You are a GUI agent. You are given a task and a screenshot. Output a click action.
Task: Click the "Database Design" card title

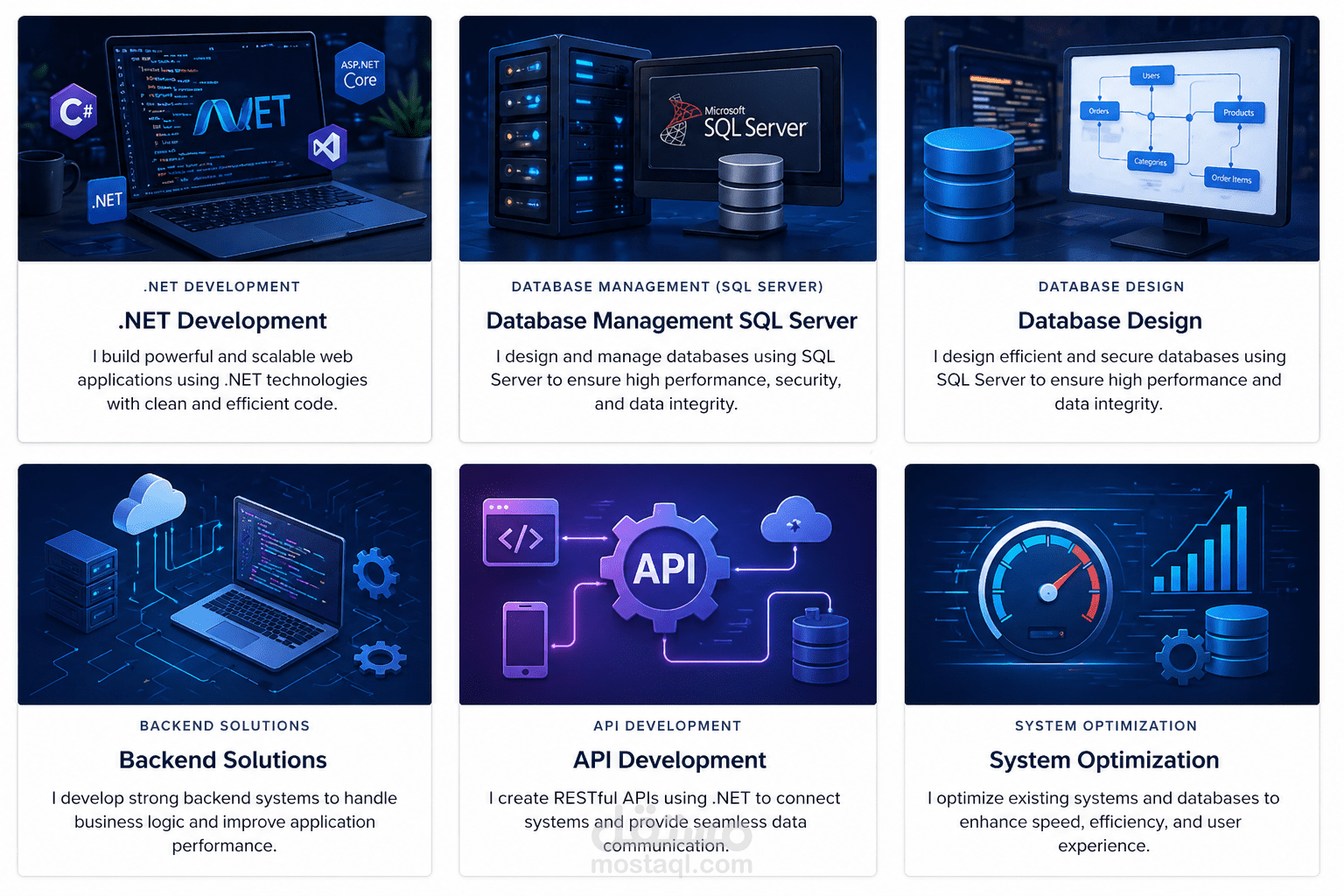point(1109,321)
